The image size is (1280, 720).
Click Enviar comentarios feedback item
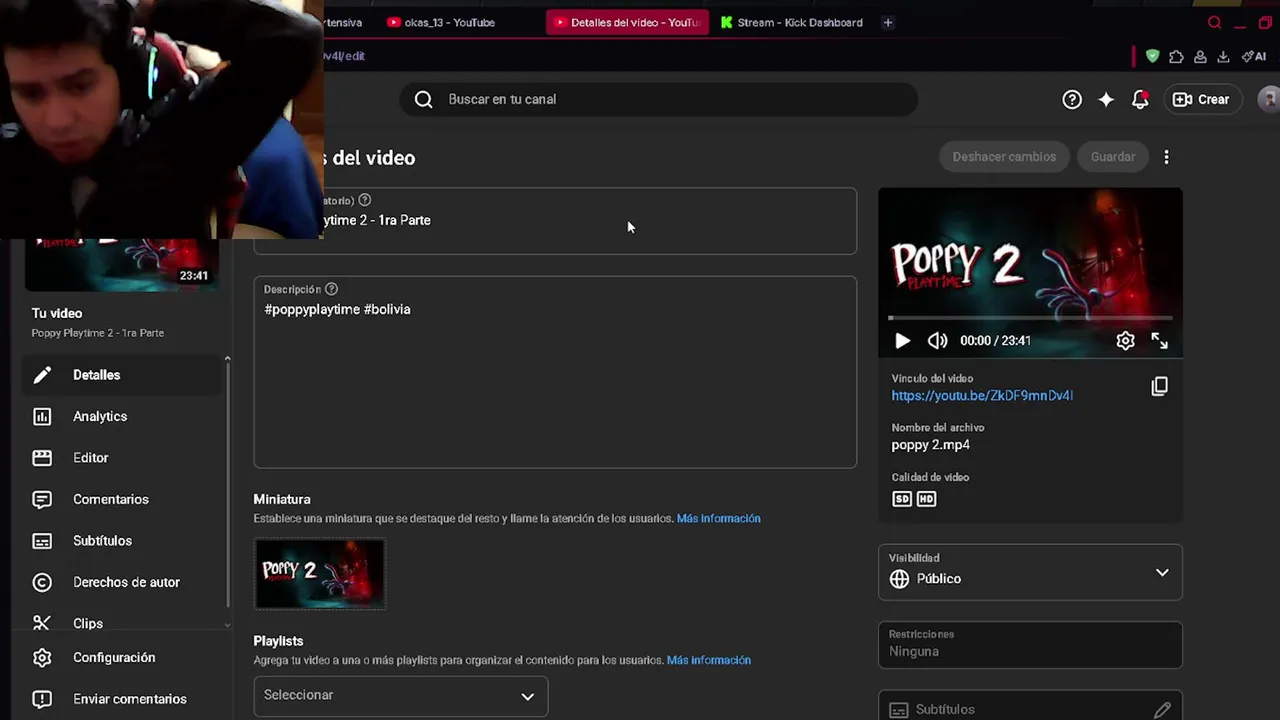click(120, 699)
